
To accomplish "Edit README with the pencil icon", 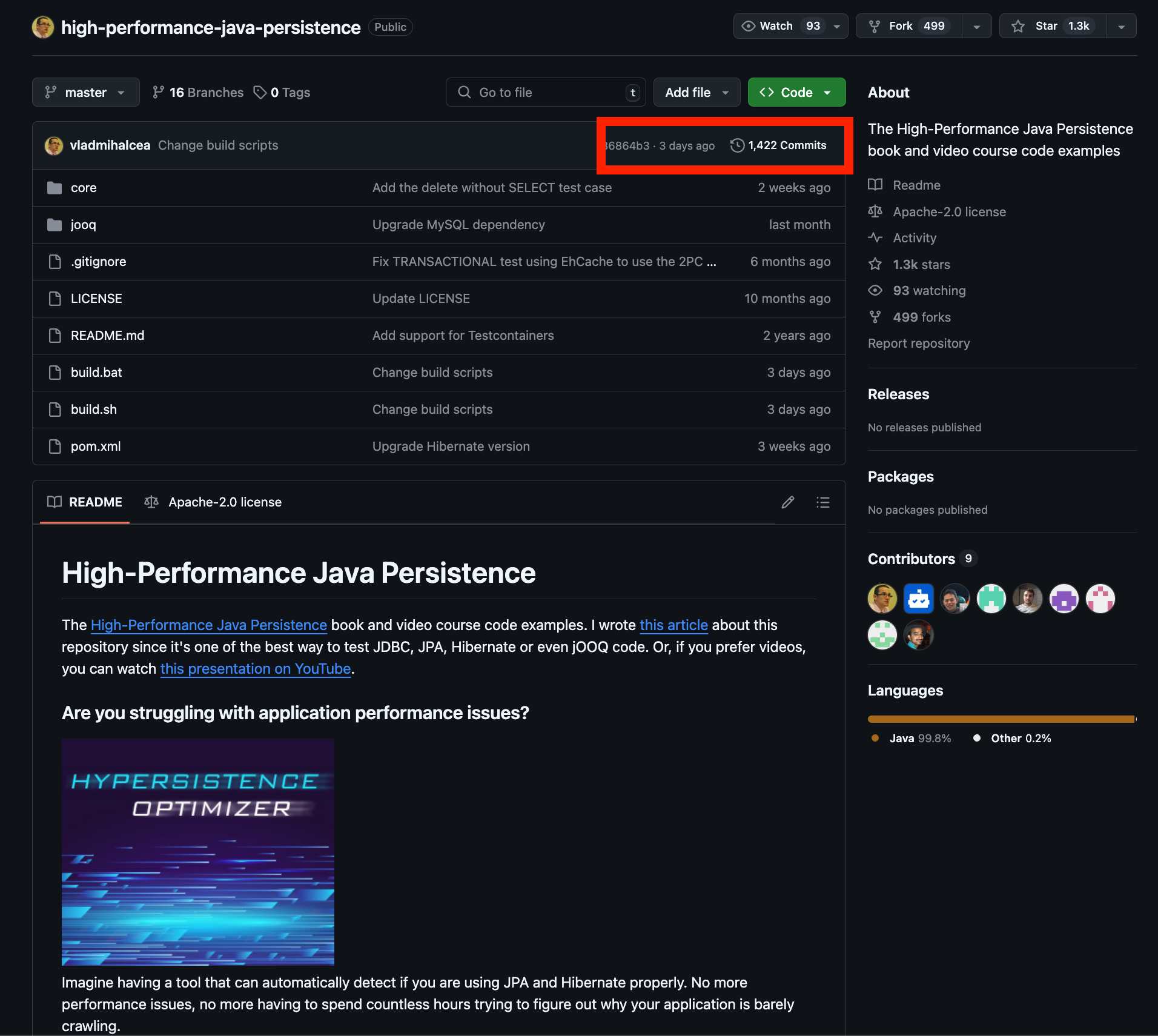I will point(788,502).
